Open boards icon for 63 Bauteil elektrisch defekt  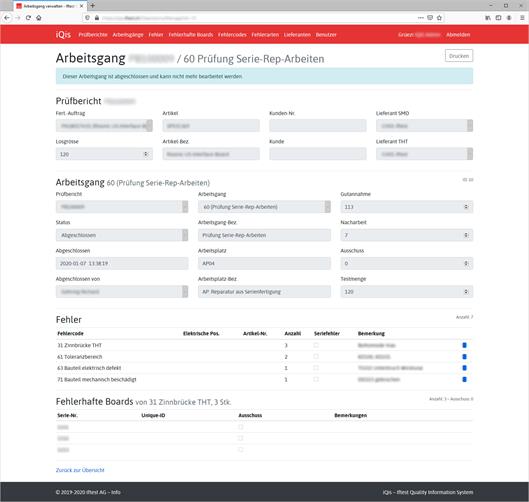coord(464,368)
